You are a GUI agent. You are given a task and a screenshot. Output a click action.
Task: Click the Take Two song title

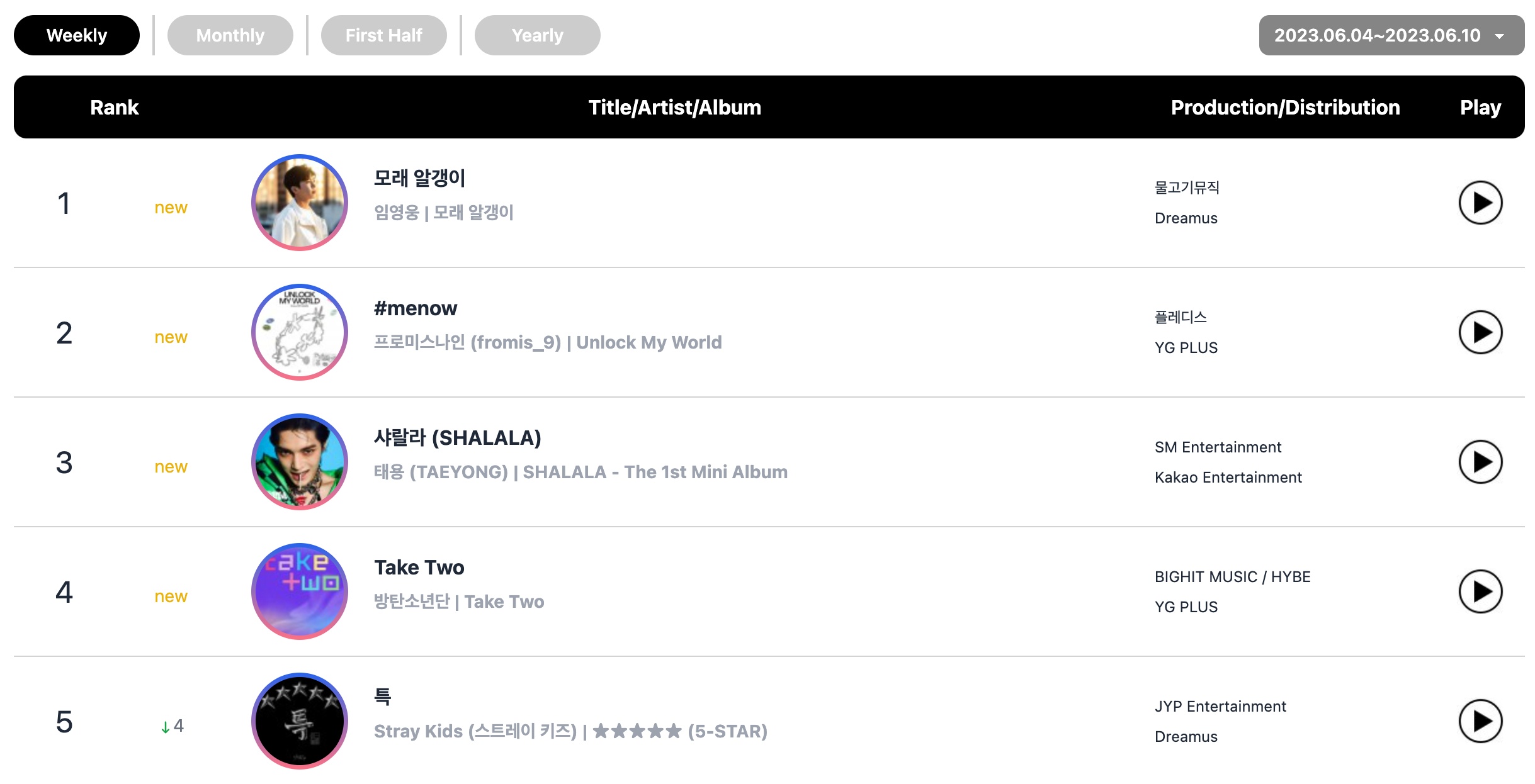coord(419,568)
